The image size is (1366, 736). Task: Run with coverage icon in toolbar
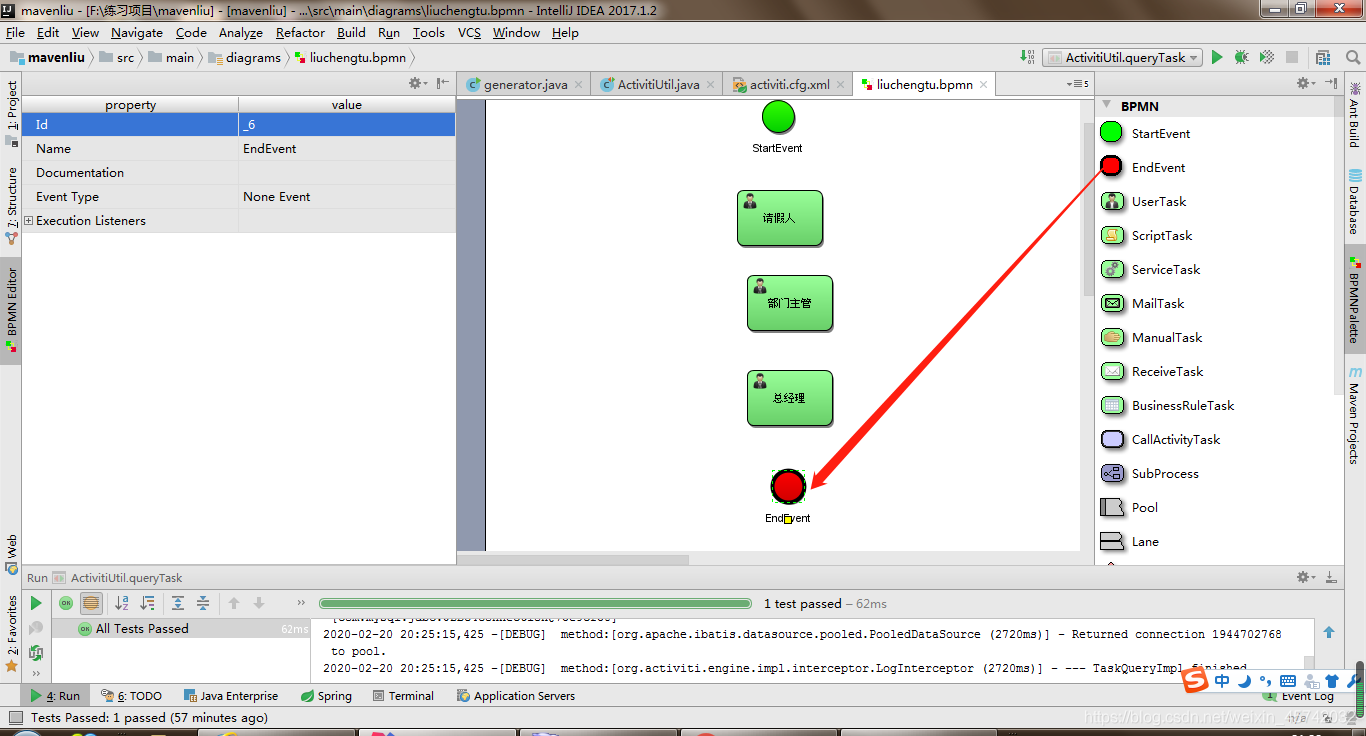[1266, 57]
